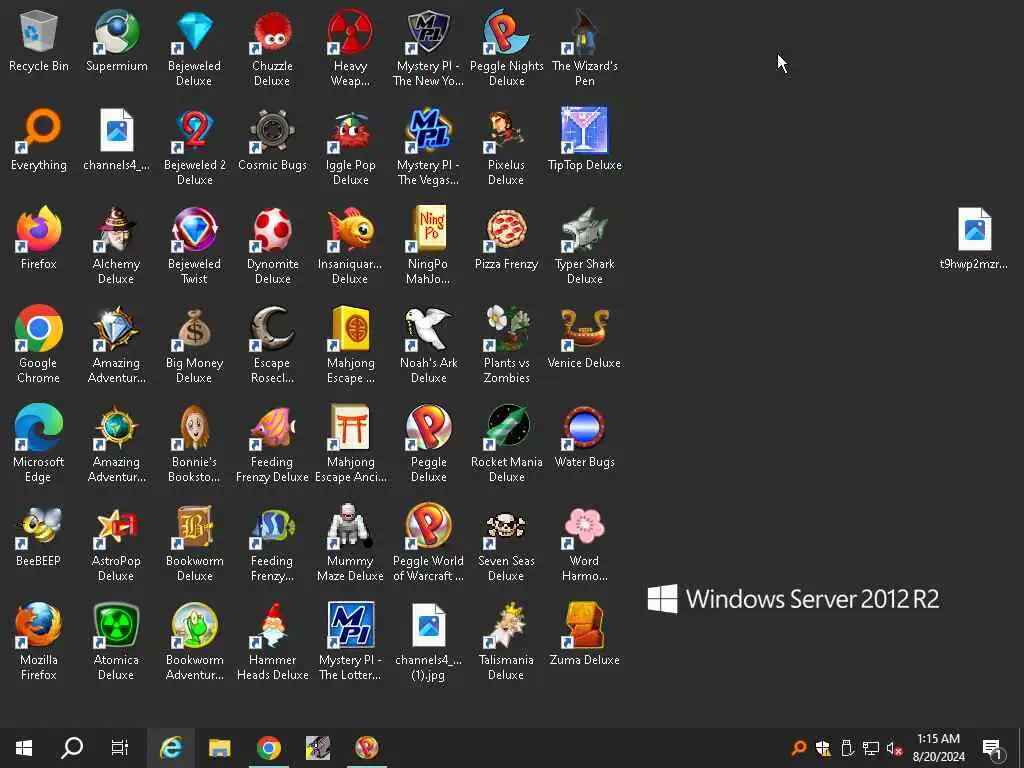Select the t9hwp2mzr image file on desktop

pyautogui.click(x=974, y=238)
